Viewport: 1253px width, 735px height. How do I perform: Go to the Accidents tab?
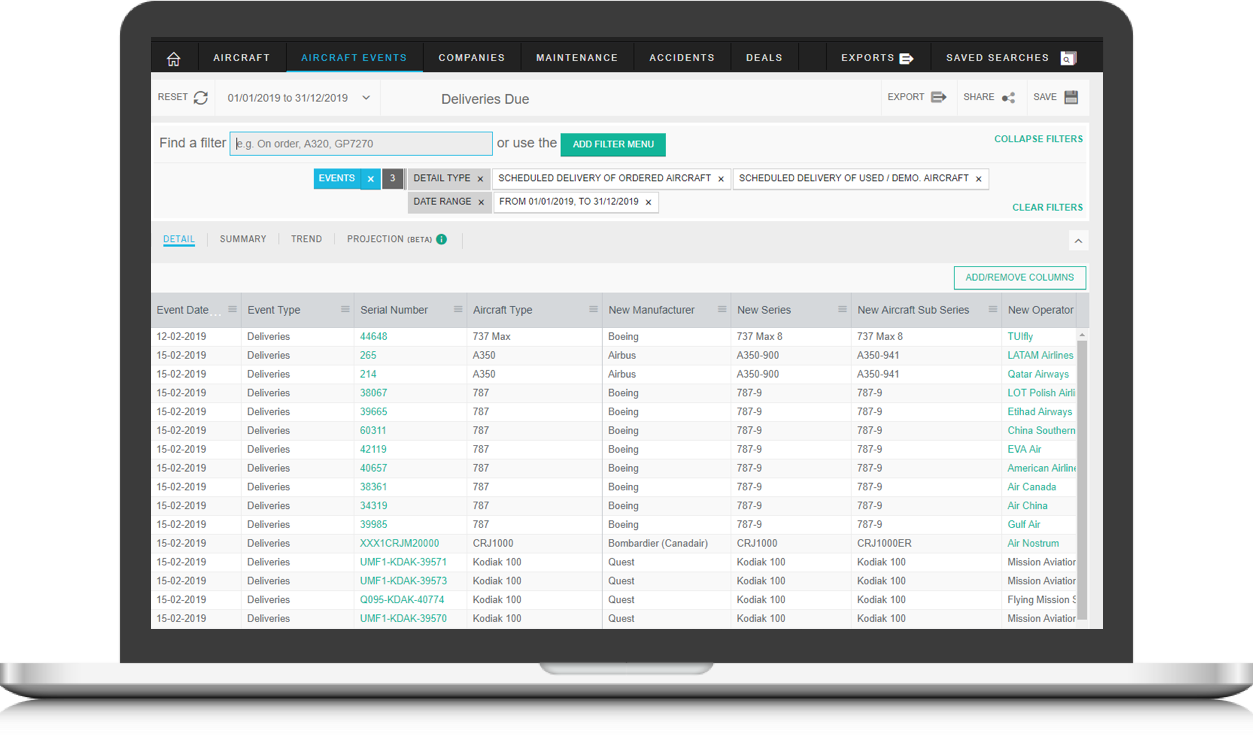point(682,58)
